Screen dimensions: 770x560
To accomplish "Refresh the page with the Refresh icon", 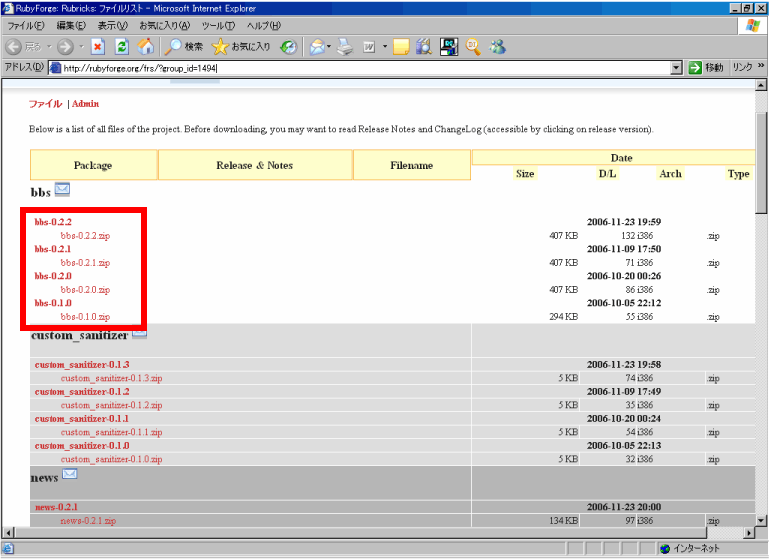I will click(x=122, y=46).
